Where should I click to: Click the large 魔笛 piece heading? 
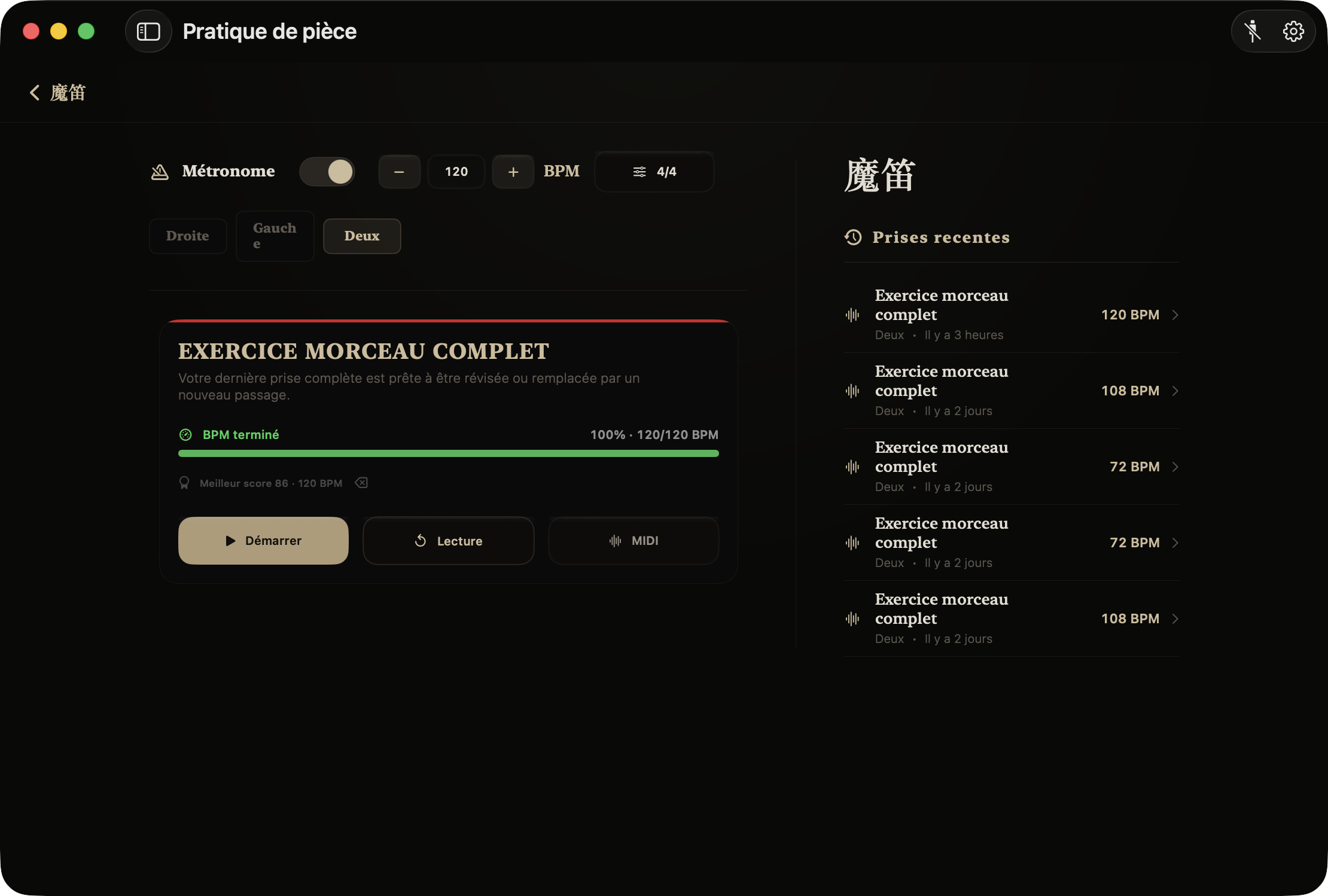(879, 176)
